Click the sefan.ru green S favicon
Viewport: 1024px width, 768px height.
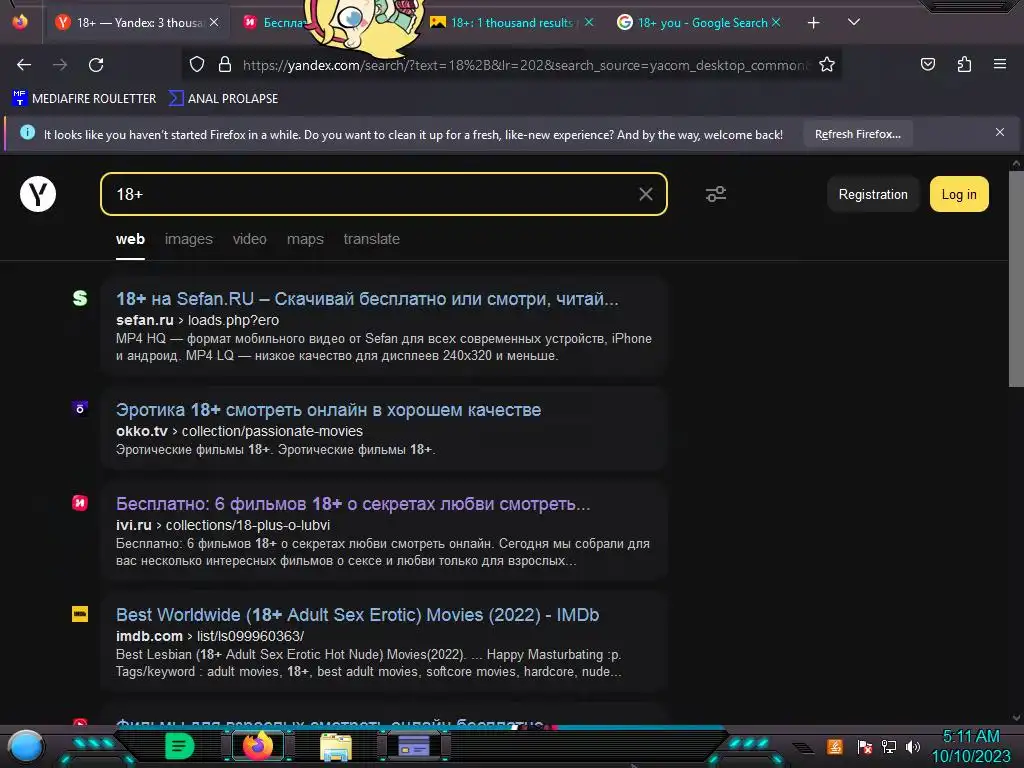pos(80,298)
